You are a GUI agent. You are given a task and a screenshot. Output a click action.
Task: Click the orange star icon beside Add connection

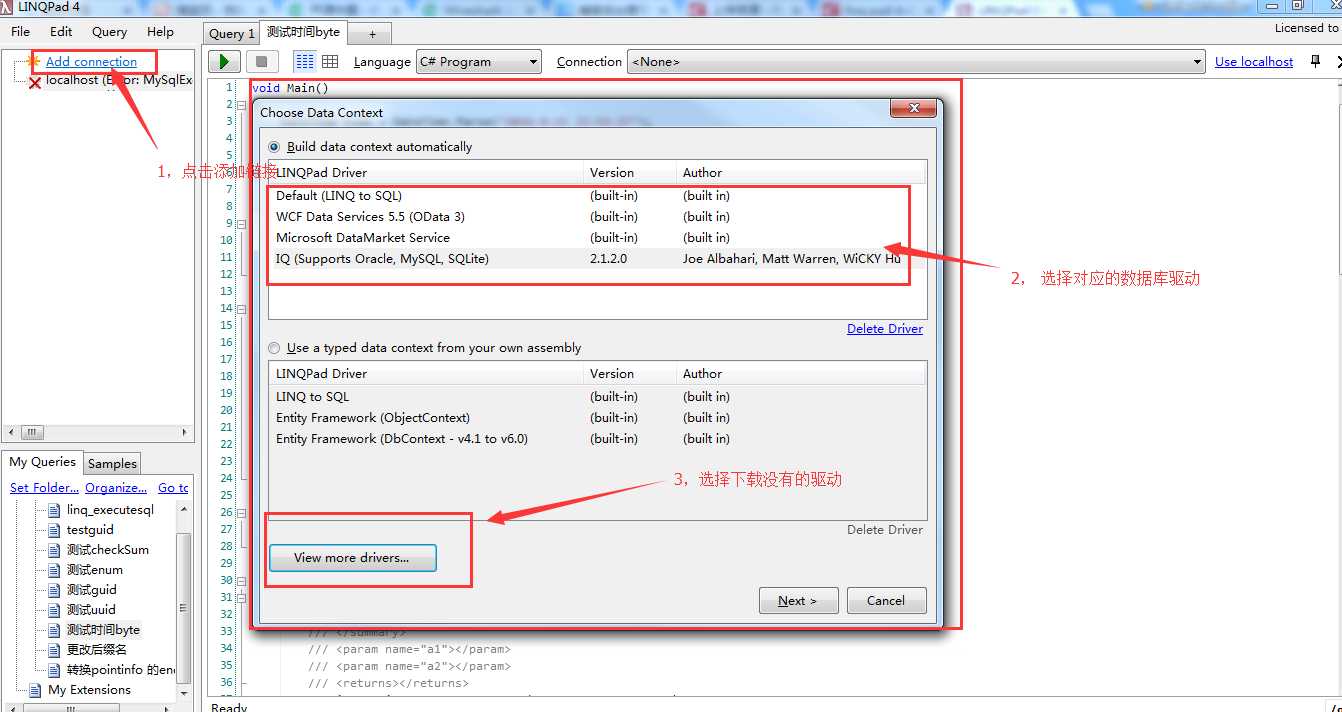[x=33, y=62]
